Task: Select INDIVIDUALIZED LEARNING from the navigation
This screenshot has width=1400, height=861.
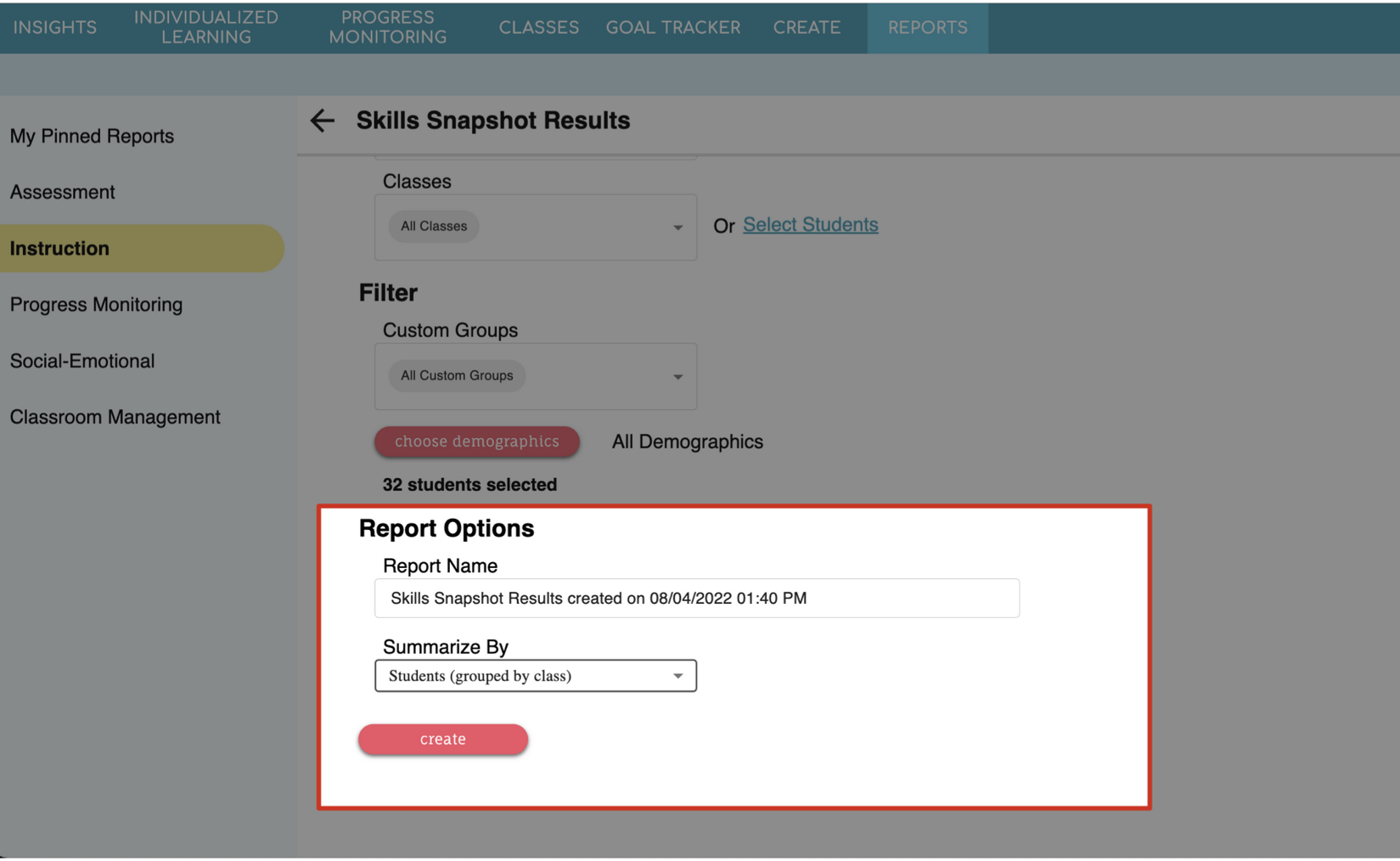Action: click(x=206, y=27)
